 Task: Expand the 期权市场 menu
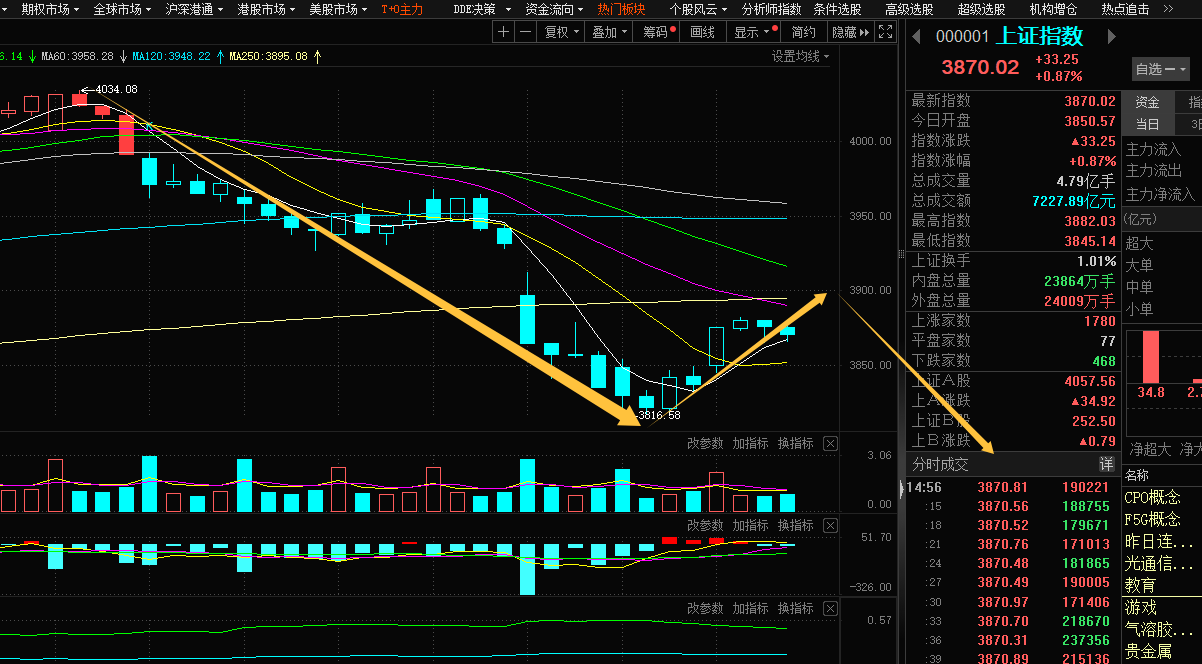pyautogui.click(x=50, y=9)
